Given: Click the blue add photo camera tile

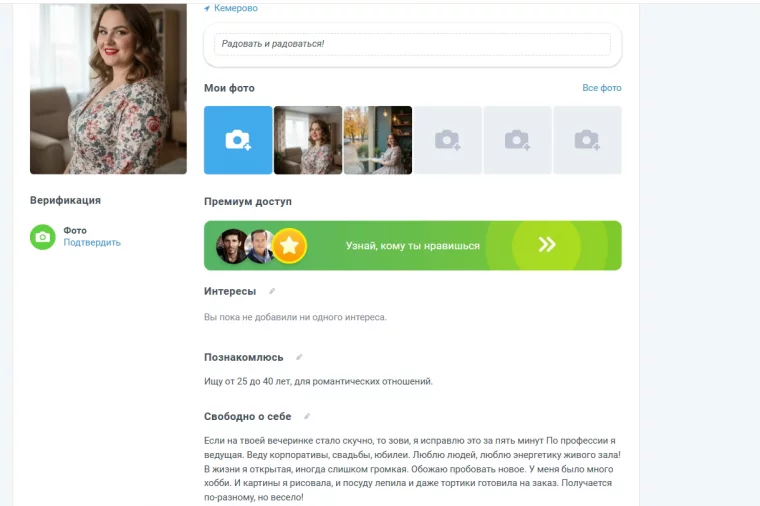Looking at the screenshot, I should coord(238,140).
